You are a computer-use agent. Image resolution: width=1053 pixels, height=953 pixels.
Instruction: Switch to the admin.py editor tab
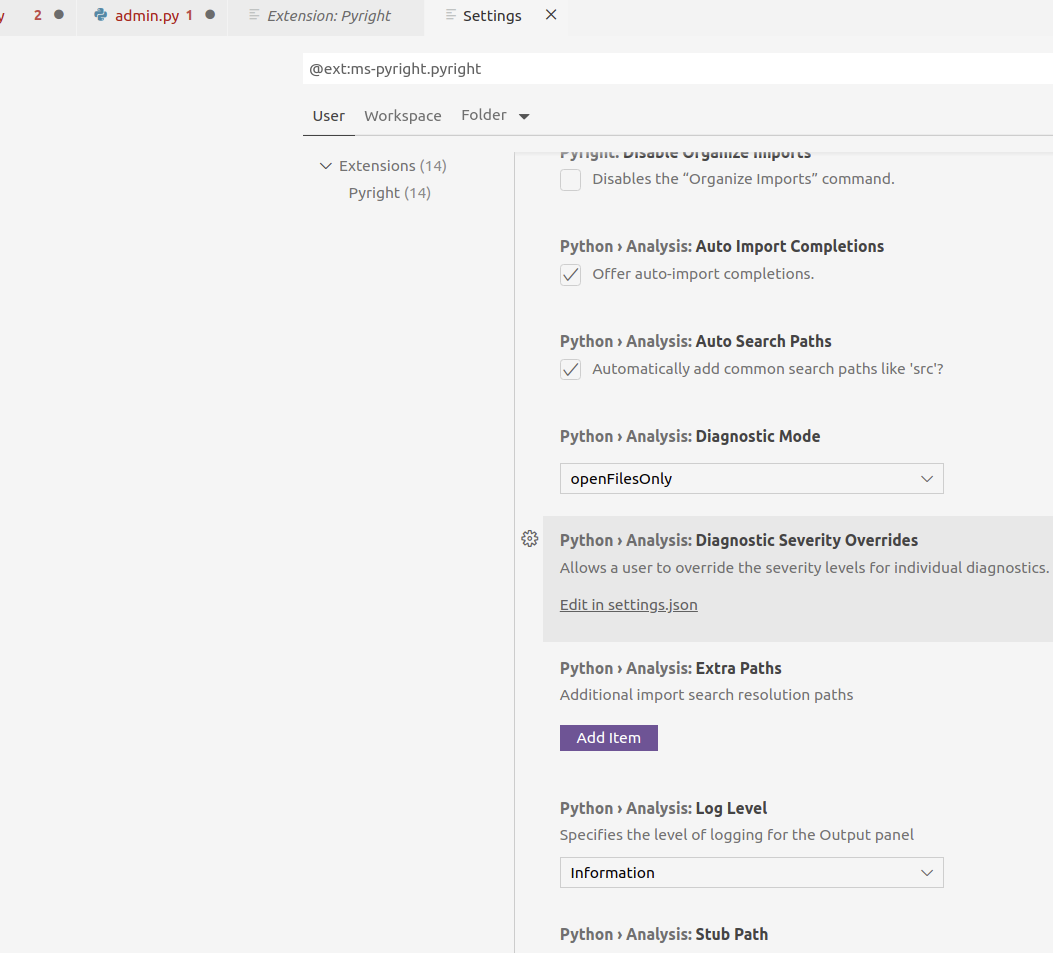click(150, 15)
